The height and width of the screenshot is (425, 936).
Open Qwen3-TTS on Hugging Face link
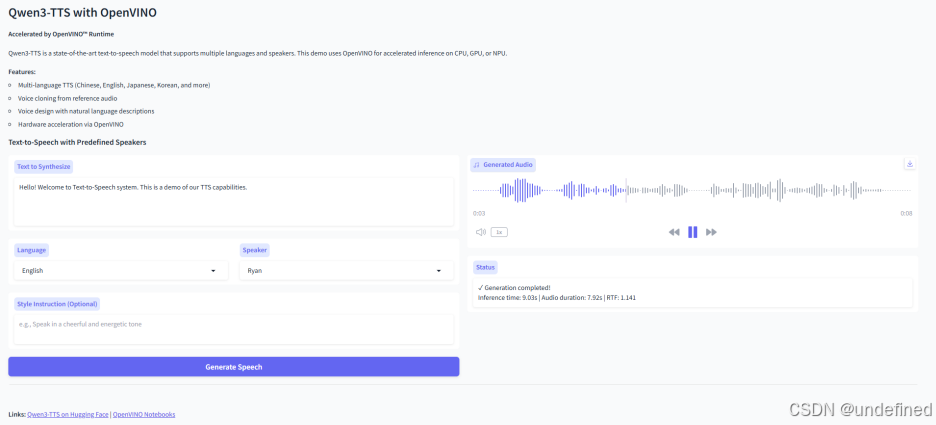pos(67,414)
